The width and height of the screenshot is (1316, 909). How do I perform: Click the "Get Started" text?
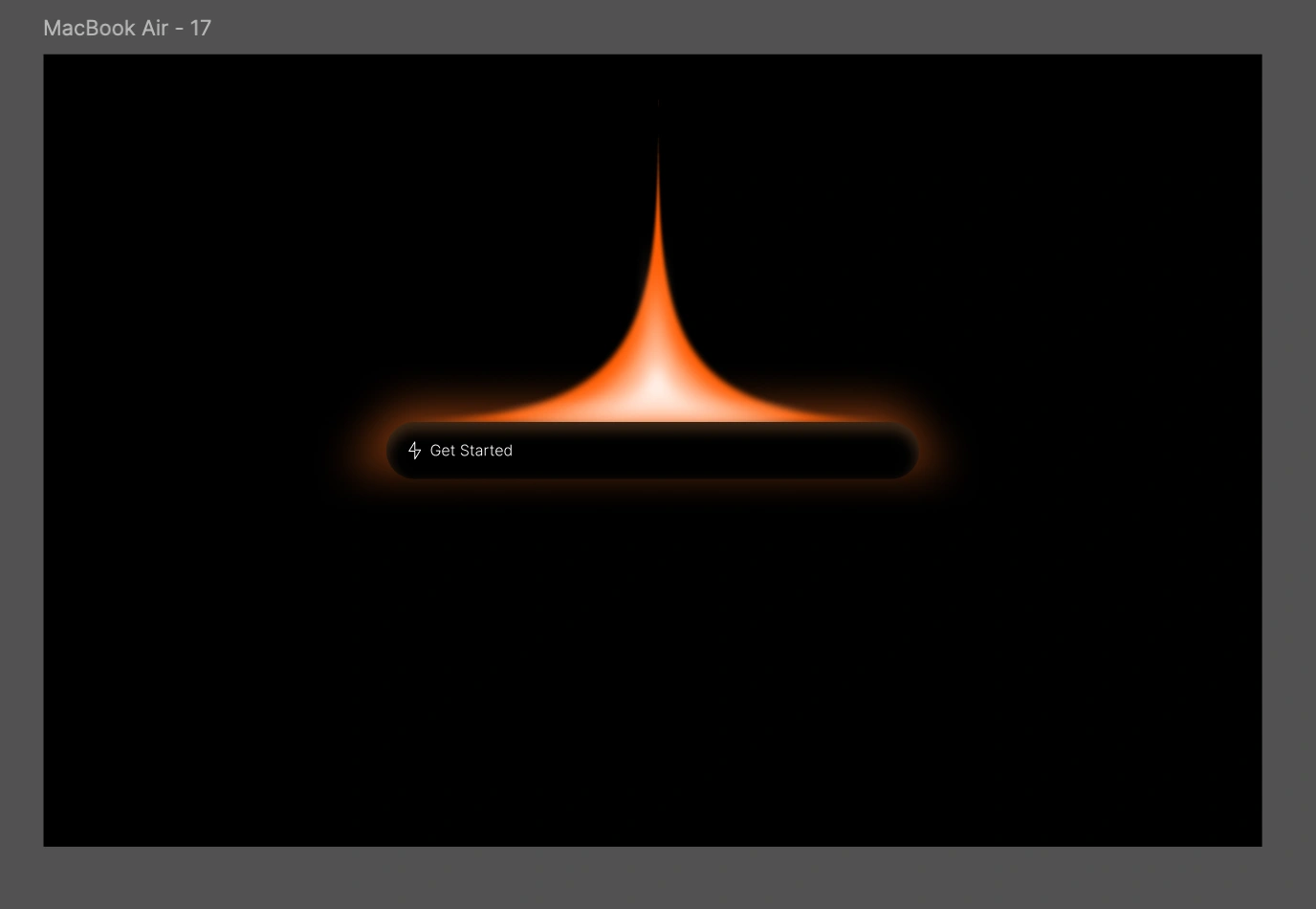tap(472, 451)
